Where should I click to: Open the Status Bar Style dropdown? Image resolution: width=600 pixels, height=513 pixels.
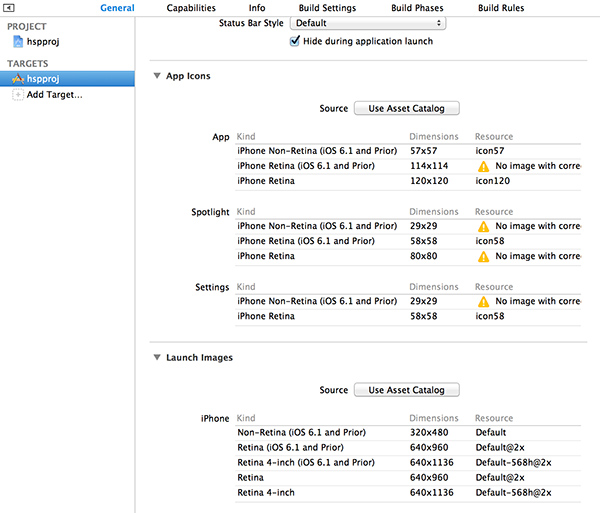(x=368, y=22)
